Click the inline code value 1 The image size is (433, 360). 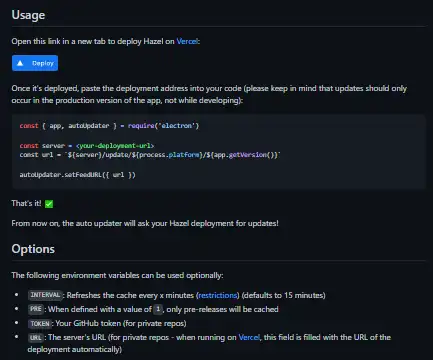(x=158, y=309)
